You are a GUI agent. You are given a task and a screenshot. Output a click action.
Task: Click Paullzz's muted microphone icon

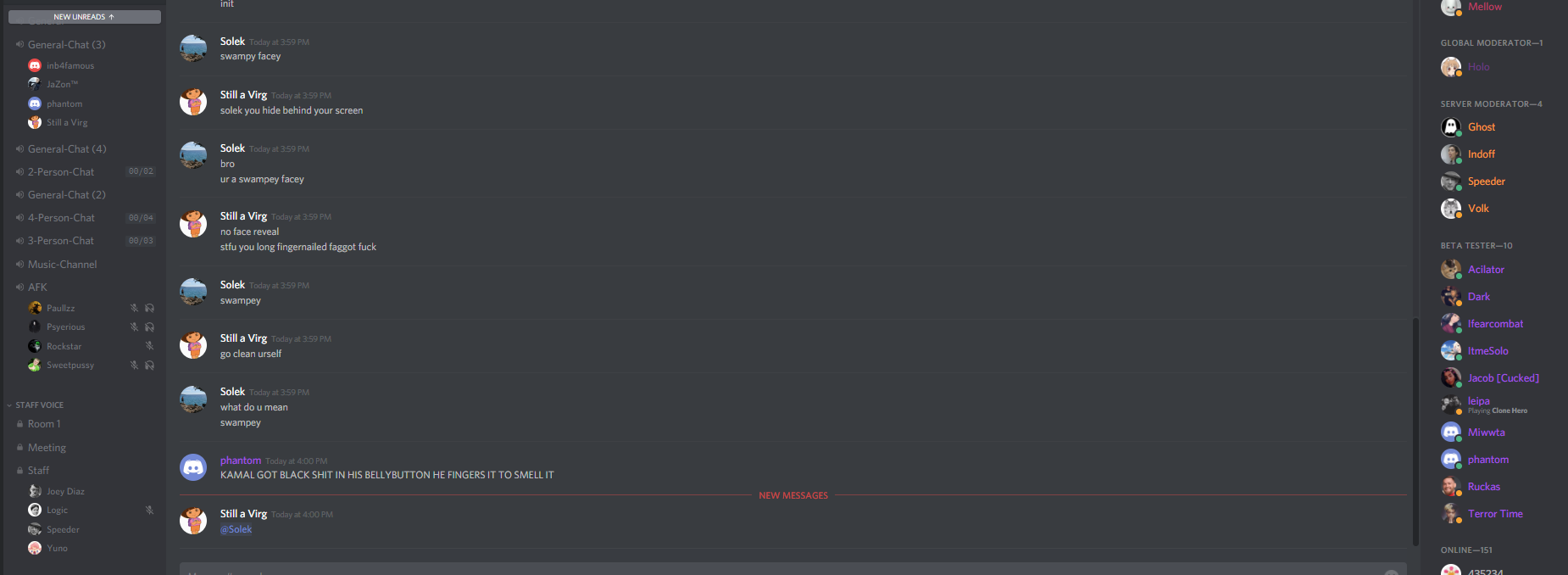point(134,308)
